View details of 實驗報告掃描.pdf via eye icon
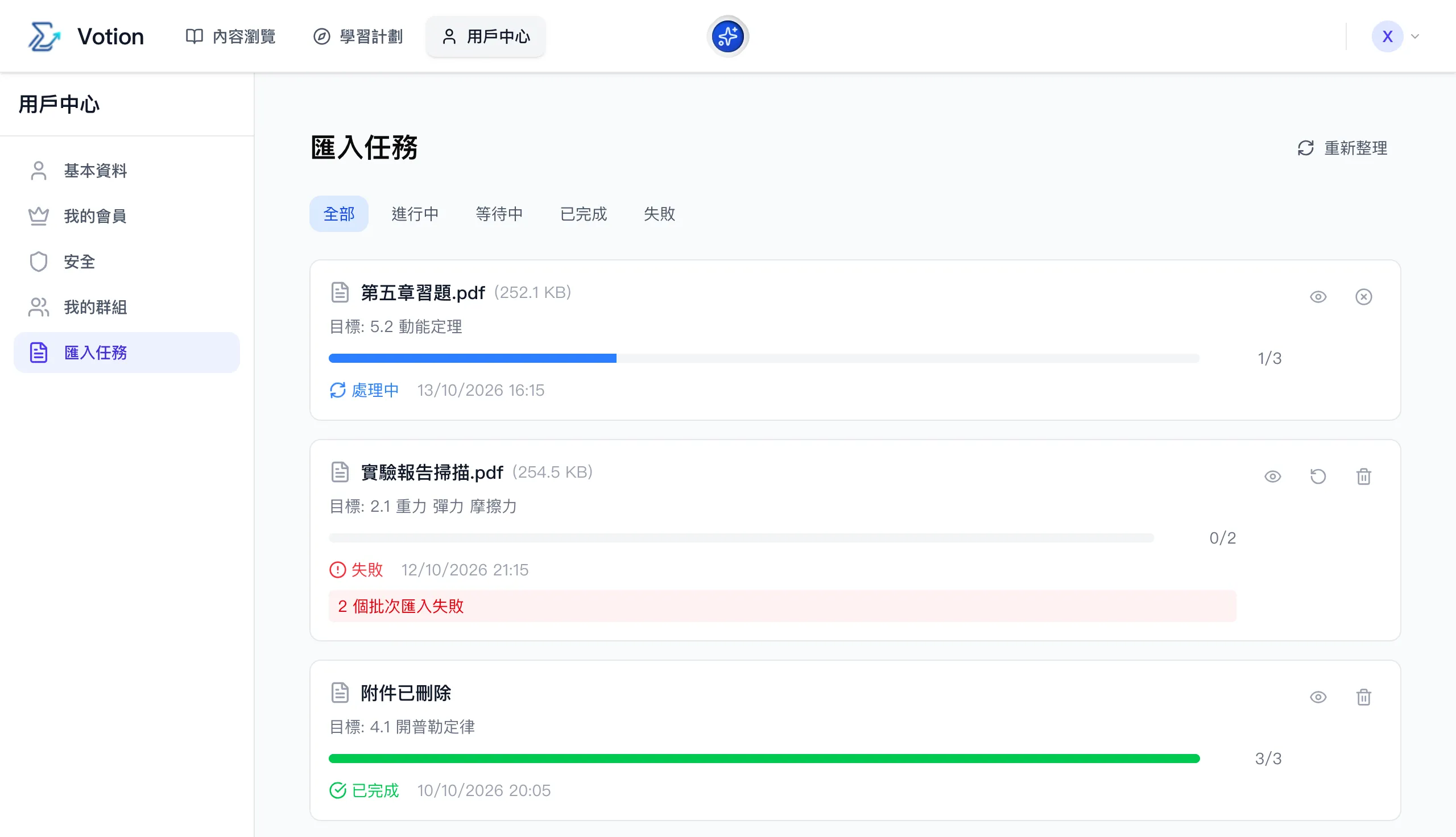This screenshot has width=1456, height=837. tap(1273, 476)
